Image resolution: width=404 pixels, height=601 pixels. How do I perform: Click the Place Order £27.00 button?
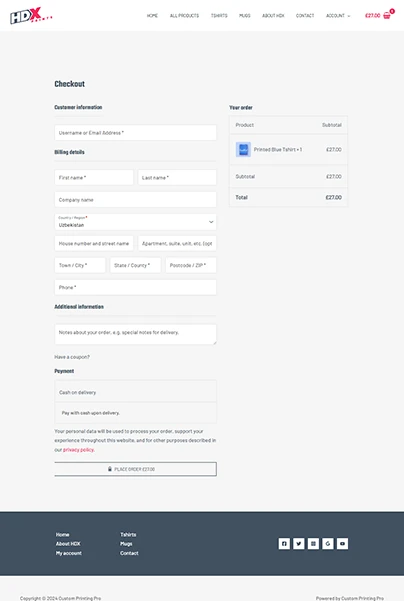[x=135, y=469]
